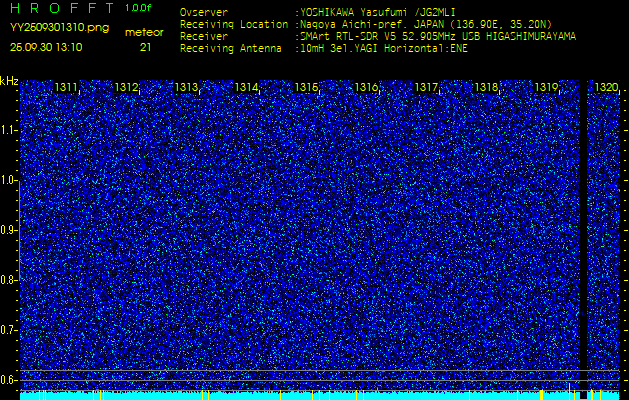Click the 1319 time label
The width and height of the screenshot is (629, 400).
click(x=546, y=88)
